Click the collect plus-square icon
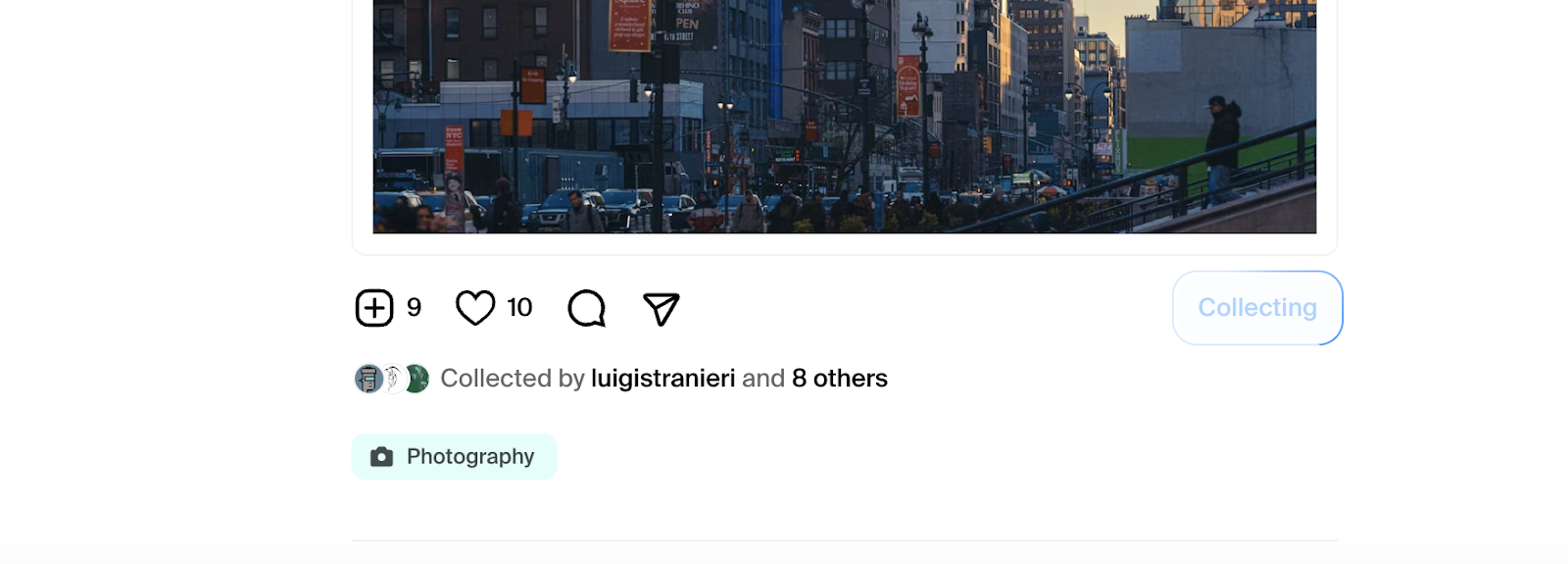 click(374, 308)
